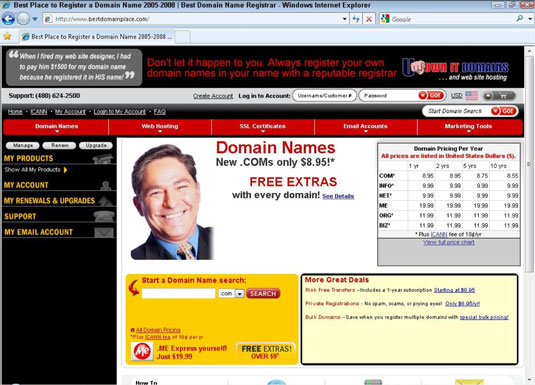The width and height of the screenshot is (535, 385).
Task: Open the shopping cart icon
Action: 499,96
